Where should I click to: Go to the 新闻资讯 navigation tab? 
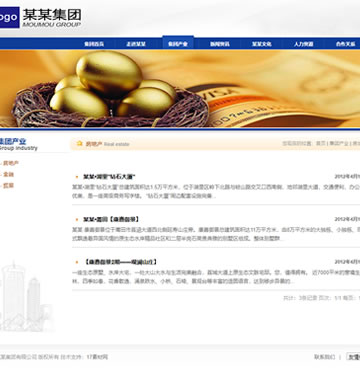220,44
